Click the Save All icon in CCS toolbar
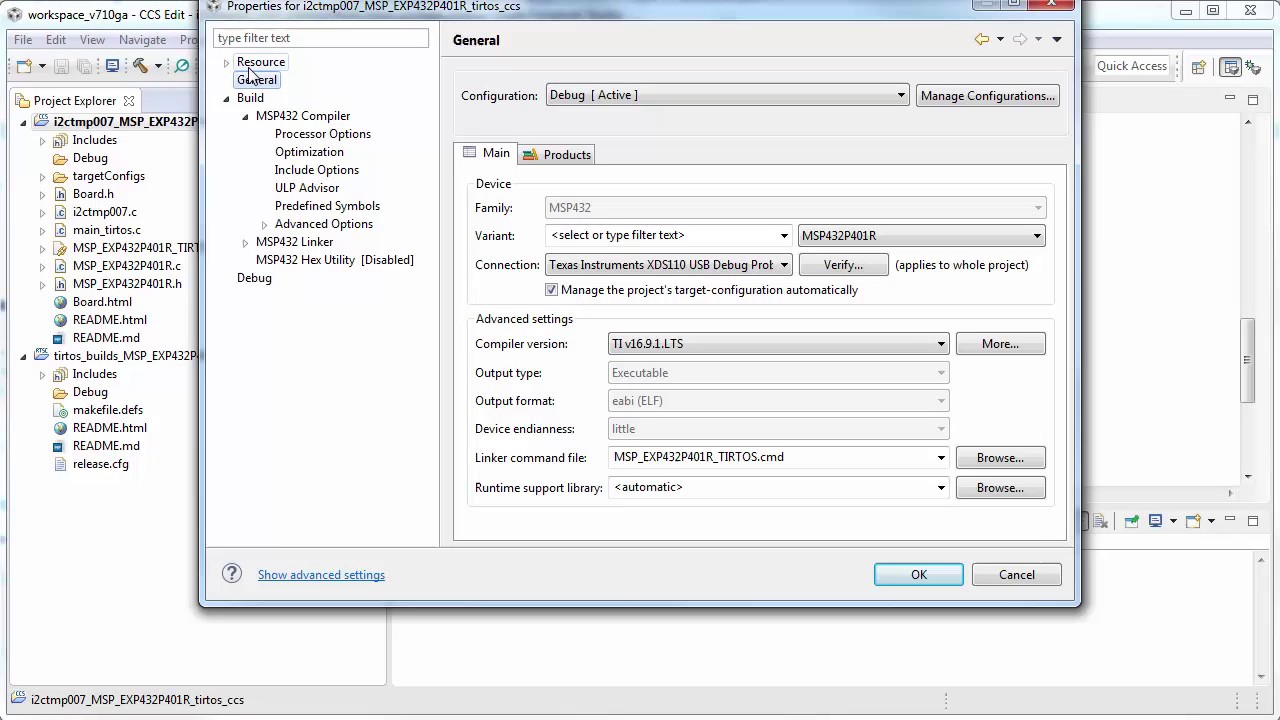The width and height of the screenshot is (1280, 720). pyautogui.click(x=85, y=66)
